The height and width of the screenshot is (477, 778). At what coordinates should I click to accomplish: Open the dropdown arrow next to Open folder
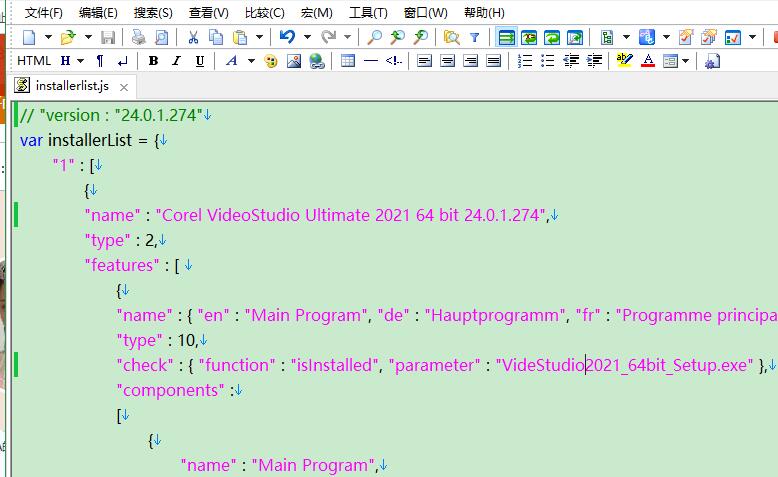(87, 37)
